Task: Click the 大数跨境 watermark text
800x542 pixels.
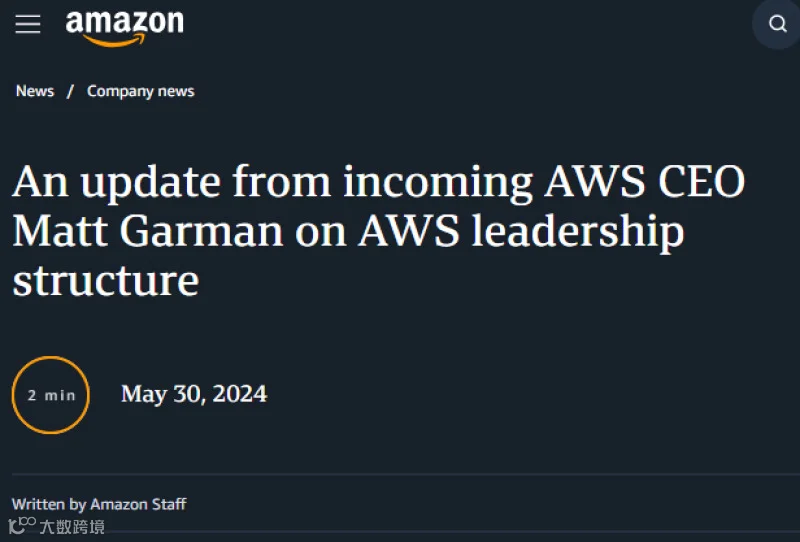Action: (72, 527)
